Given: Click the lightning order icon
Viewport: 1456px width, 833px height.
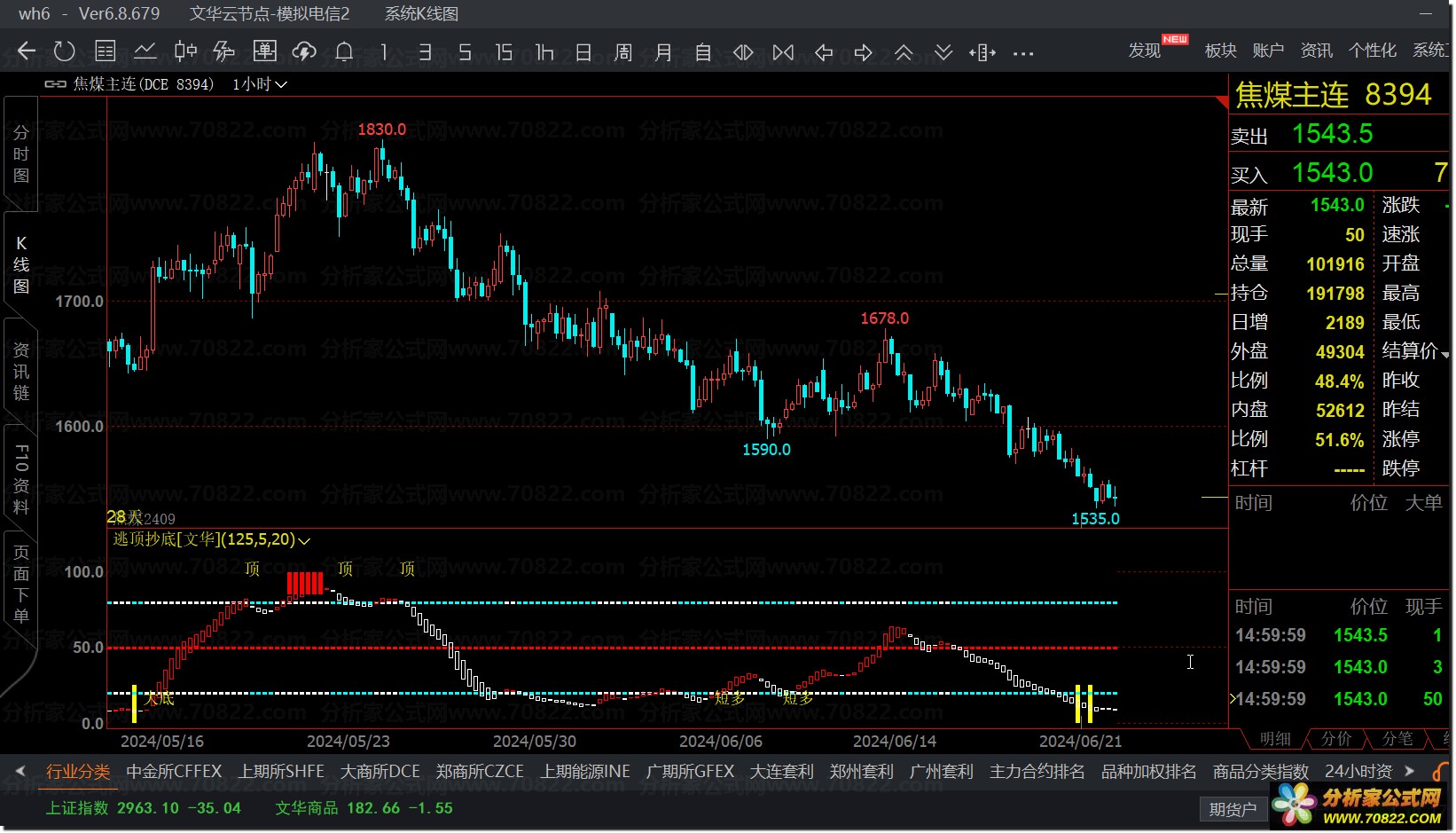Looking at the screenshot, I should pos(224,51).
